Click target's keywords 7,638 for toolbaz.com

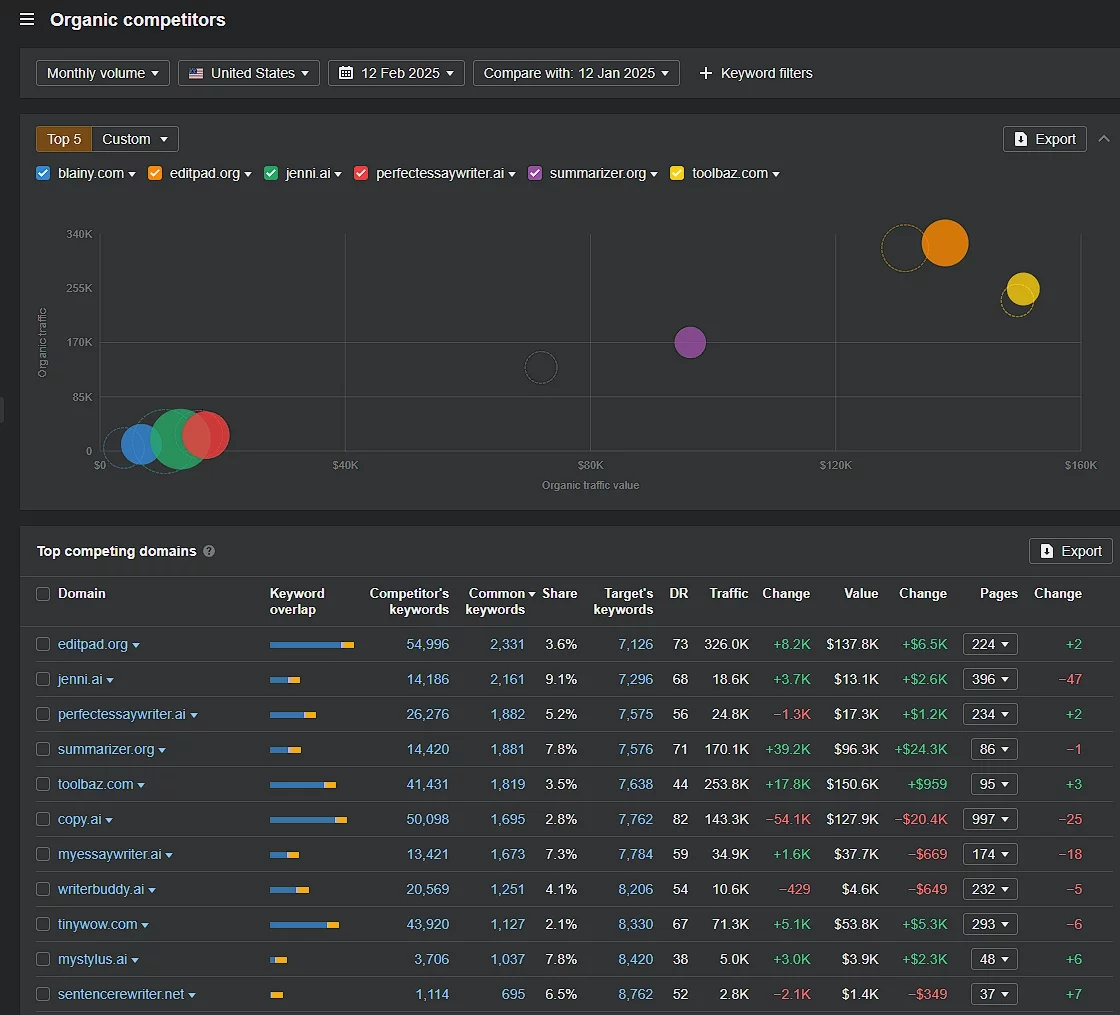point(636,784)
